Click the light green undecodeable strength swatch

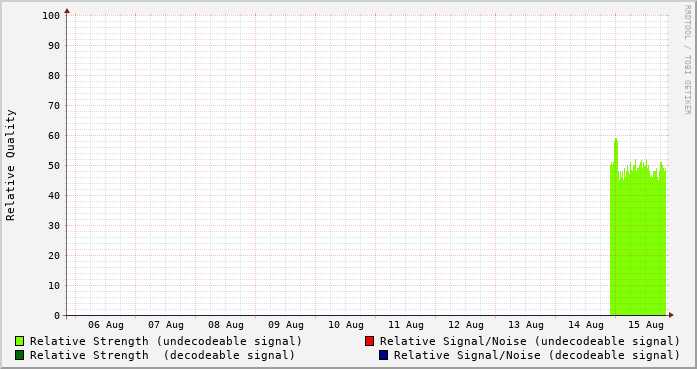pyautogui.click(x=20, y=341)
